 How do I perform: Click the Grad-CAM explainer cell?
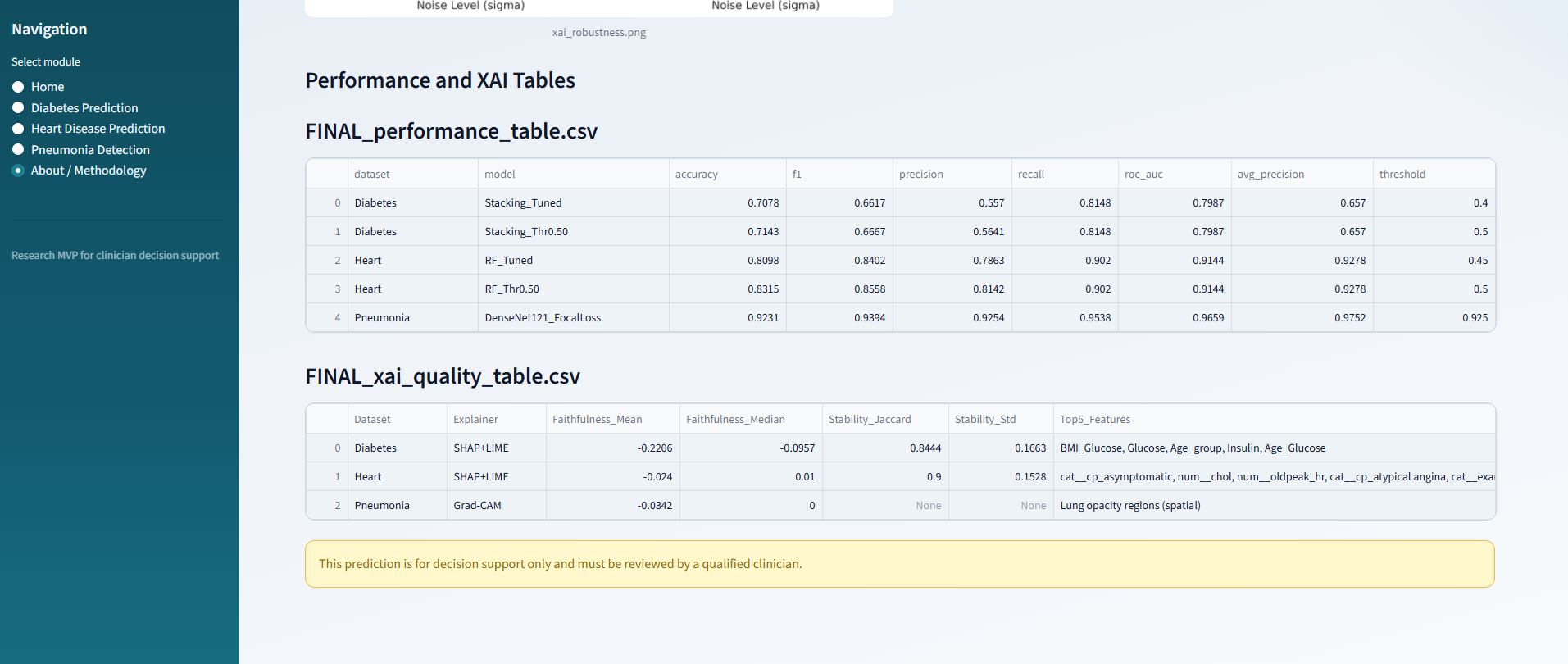point(496,505)
